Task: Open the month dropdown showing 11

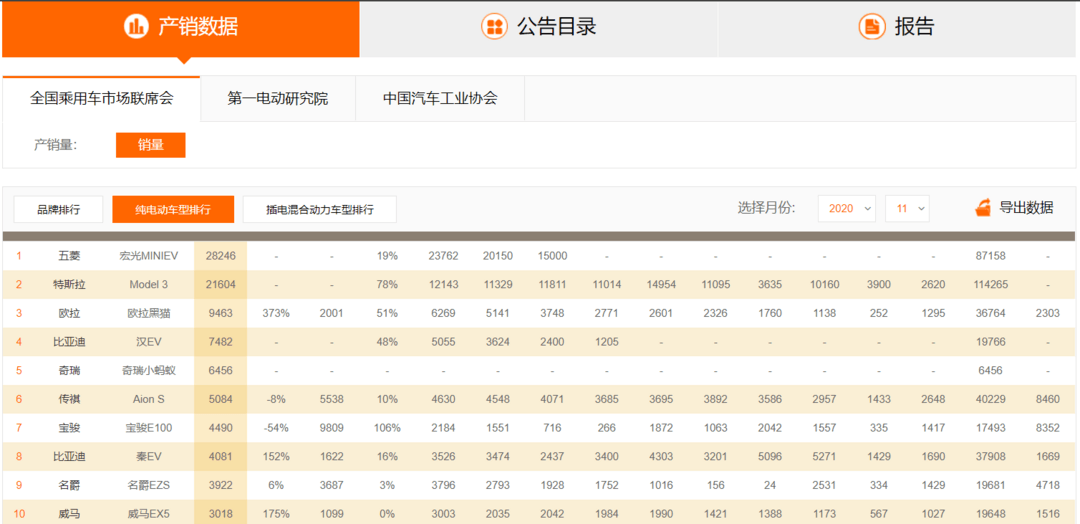Action: tap(907, 209)
